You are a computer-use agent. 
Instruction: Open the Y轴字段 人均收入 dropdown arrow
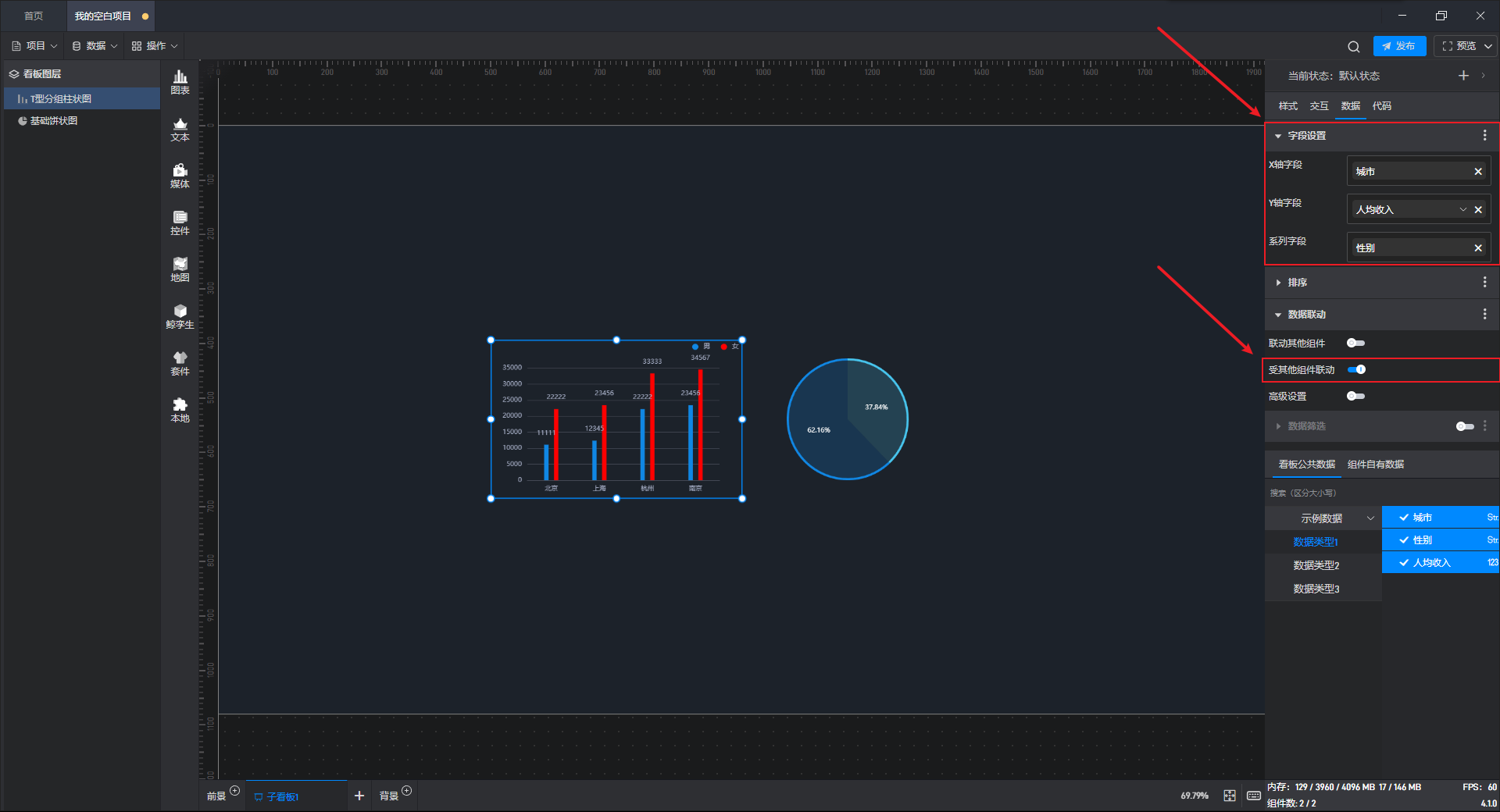pyautogui.click(x=1463, y=210)
